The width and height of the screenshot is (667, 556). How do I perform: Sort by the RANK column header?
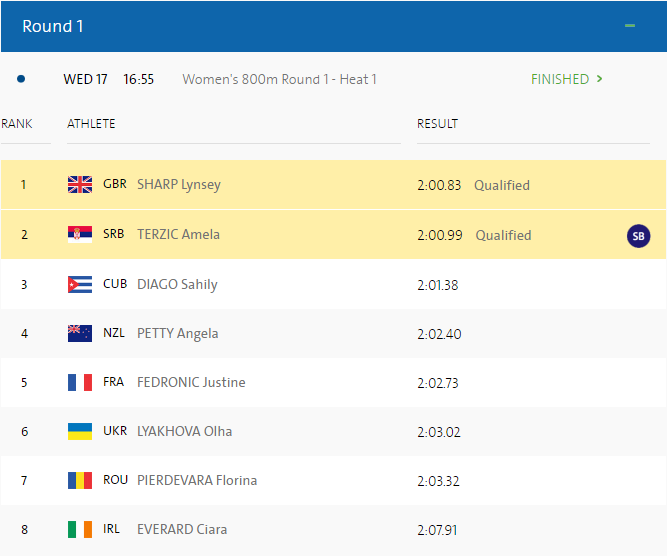click(17, 124)
